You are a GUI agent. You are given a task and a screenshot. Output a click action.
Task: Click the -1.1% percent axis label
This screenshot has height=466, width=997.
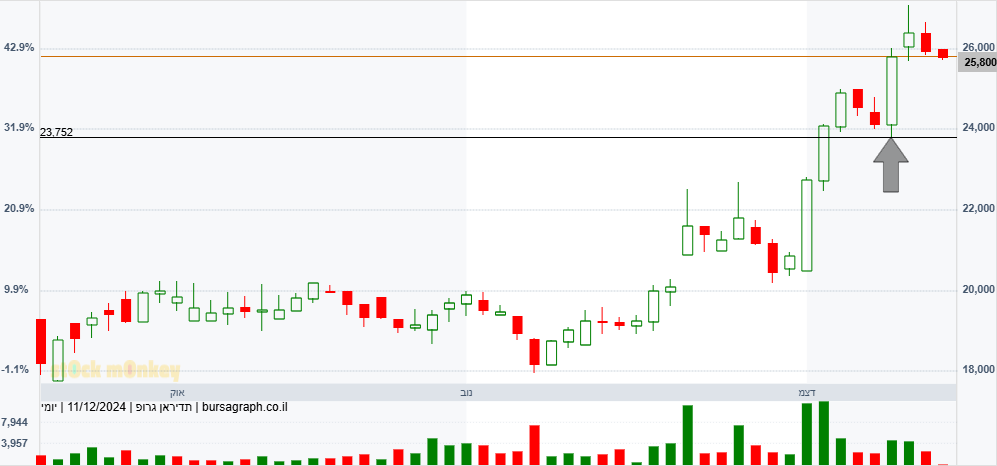click(x=16, y=370)
